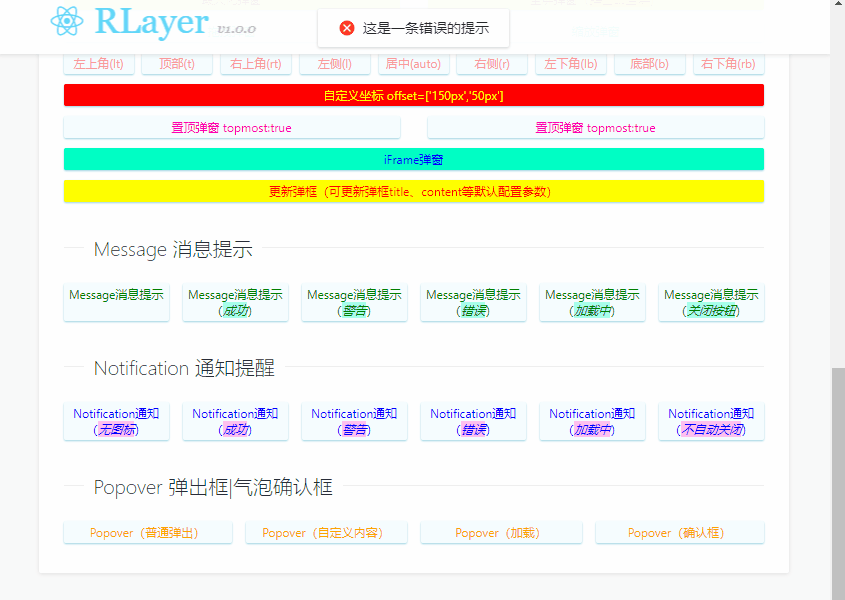Trigger the Notification通知 (无图标) alert

click(x=116, y=420)
